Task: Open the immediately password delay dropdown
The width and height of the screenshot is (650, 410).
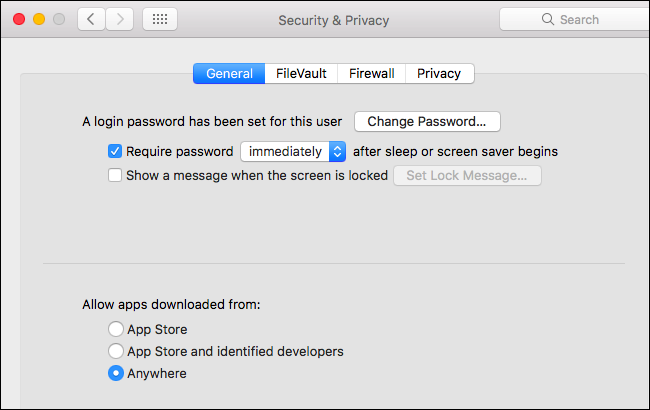Action: tap(293, 152)
